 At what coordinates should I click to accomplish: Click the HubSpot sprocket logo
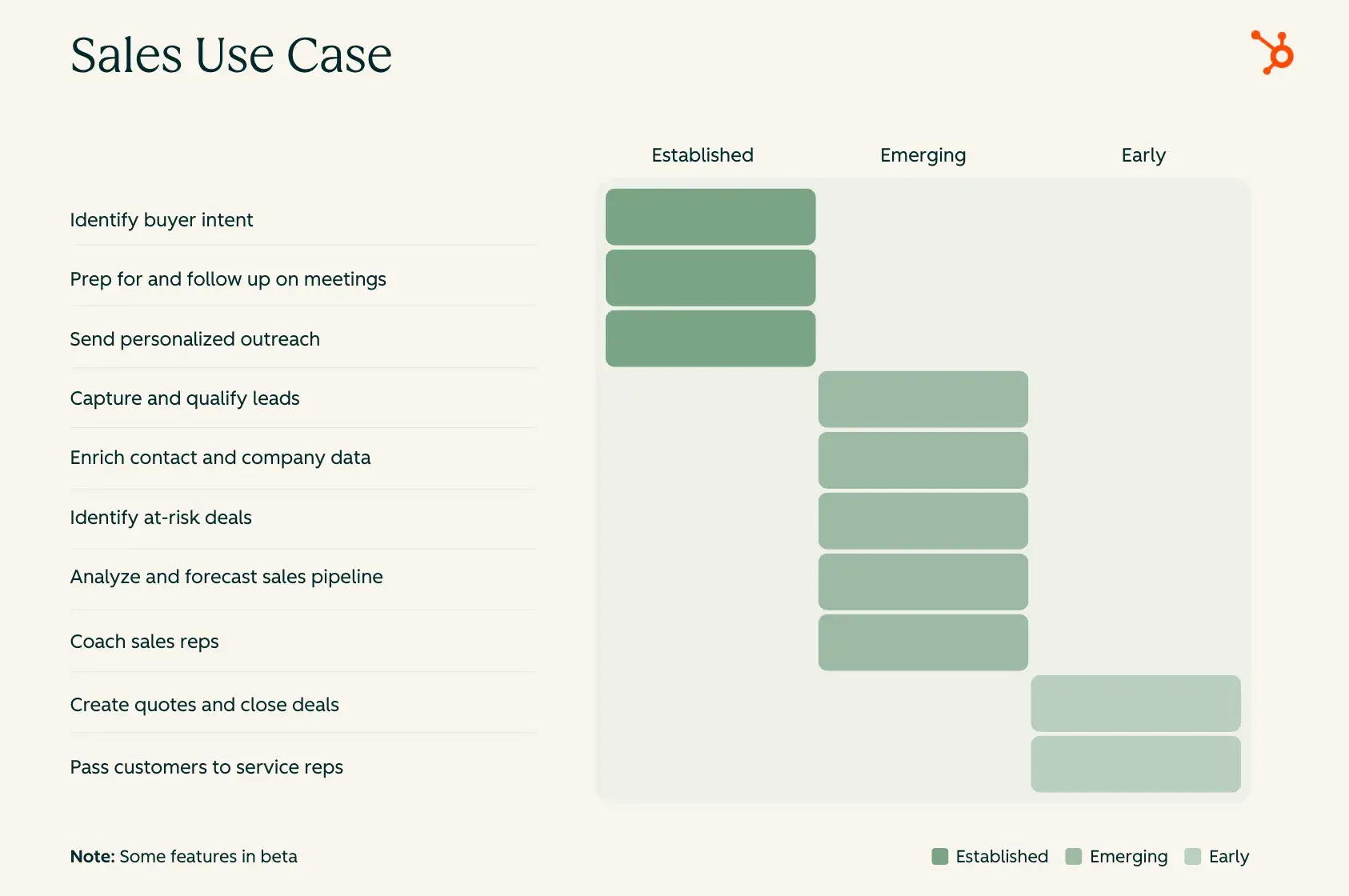tap(1272, 53)
